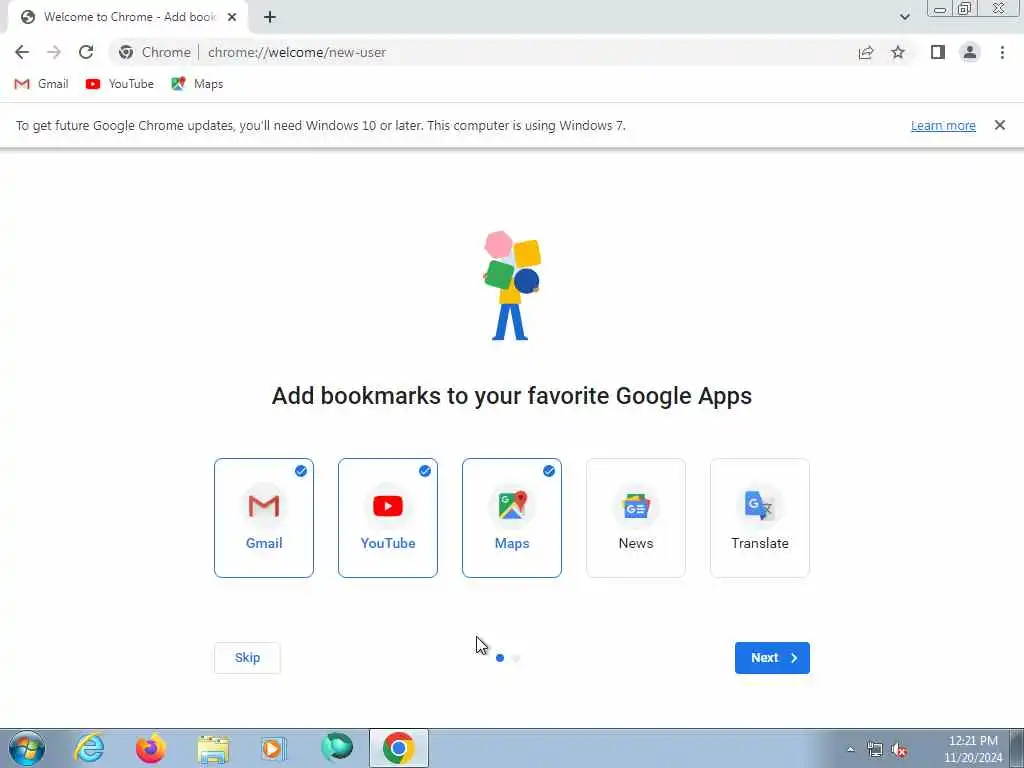The height and width of the screenshot is (768, 1024).
Task: Select the News app card
Action: (x=636, y=518)
